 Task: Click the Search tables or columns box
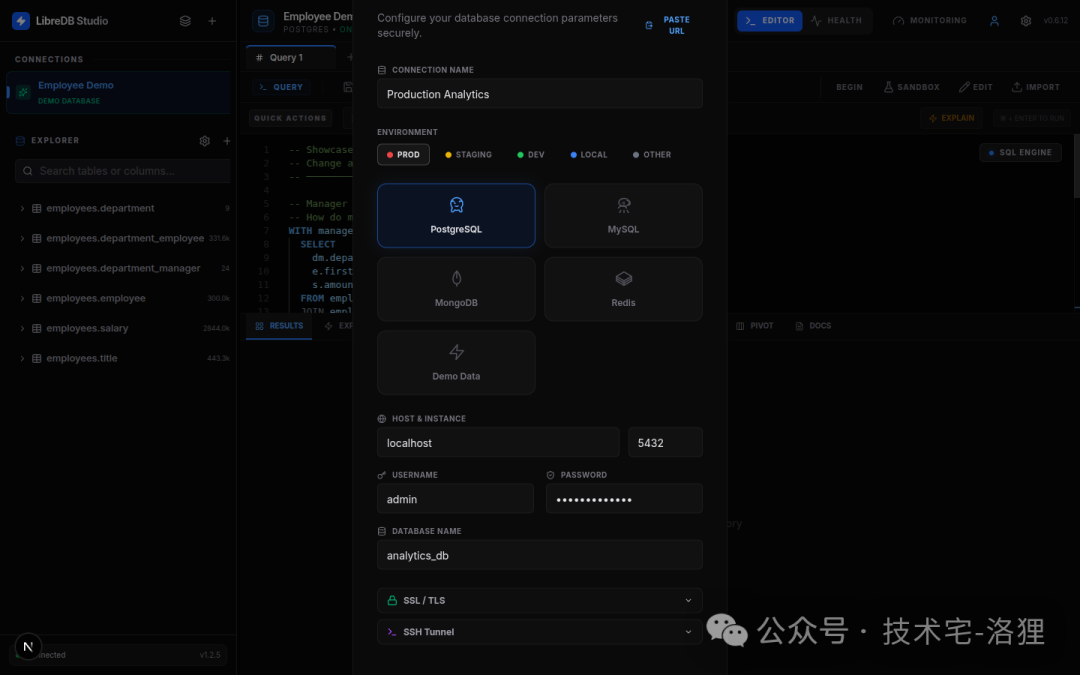point(123,171)
